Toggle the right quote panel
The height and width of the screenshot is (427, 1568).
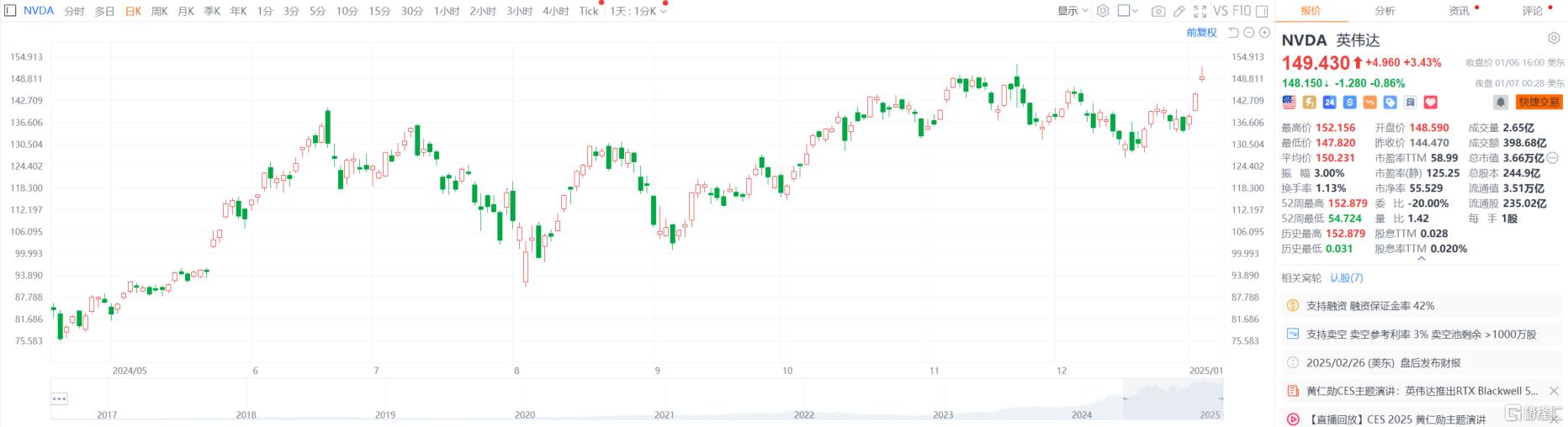pos(1261,11)
